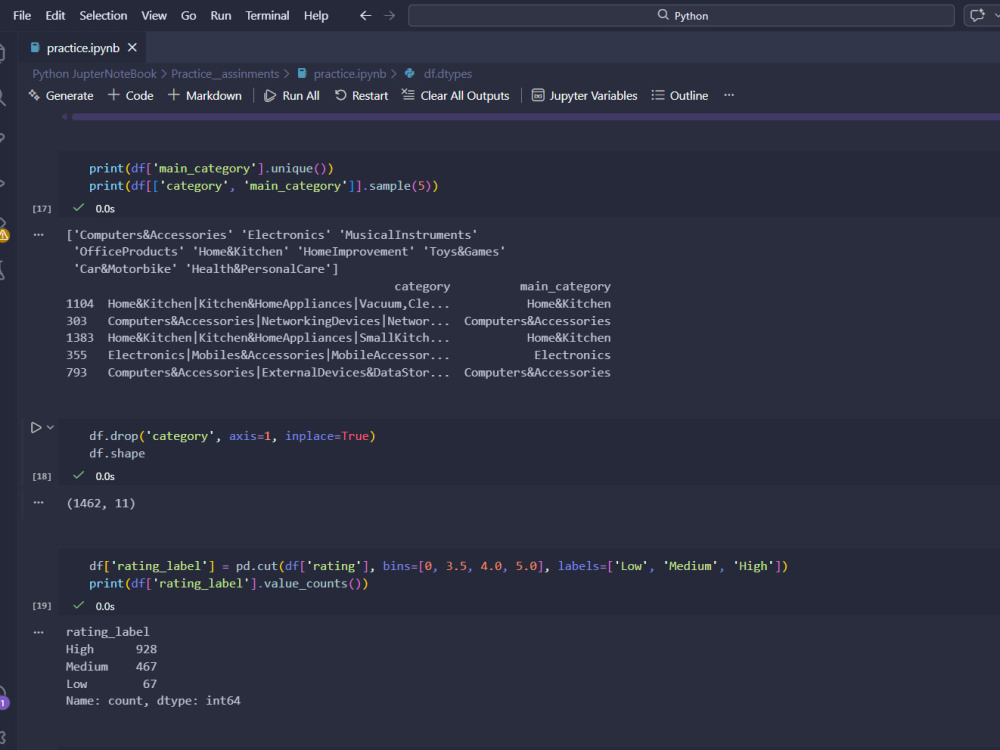Click the High 928 output row
1000x750 pixels.
coord(111,649)
